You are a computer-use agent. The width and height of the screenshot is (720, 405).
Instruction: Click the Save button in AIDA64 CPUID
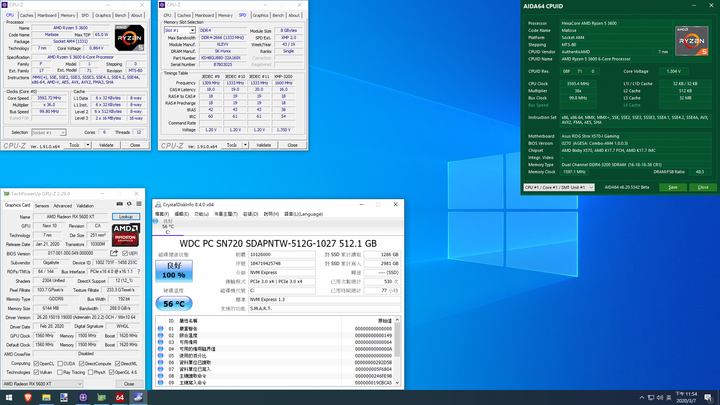[673, 187]
